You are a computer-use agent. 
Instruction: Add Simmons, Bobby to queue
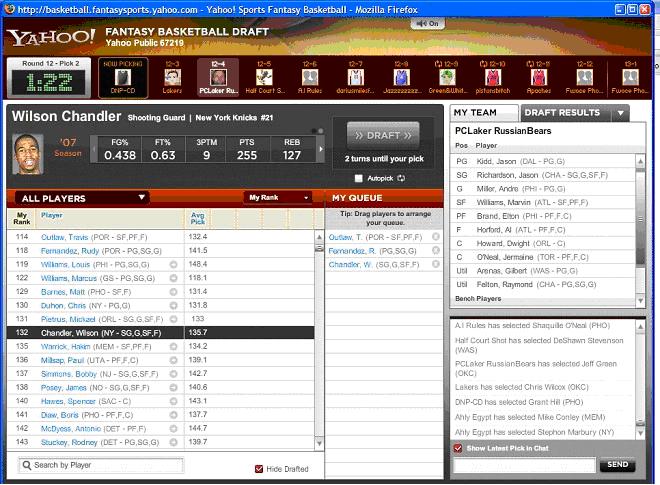(x=173, y=374)
